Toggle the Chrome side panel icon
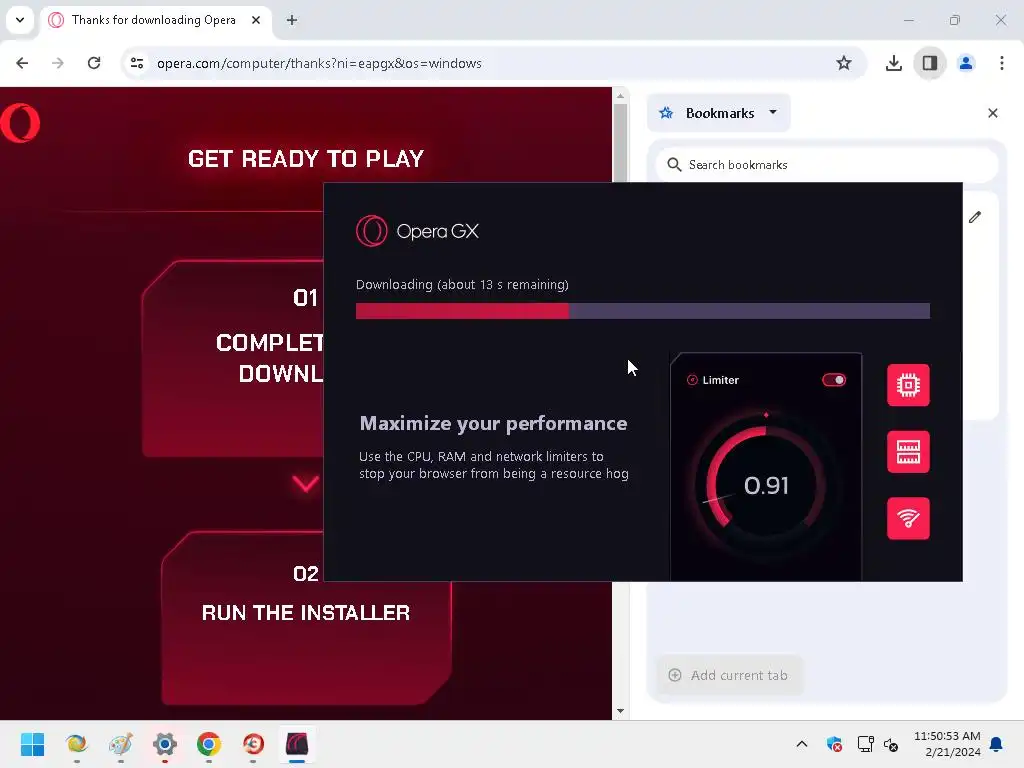This screenshot has height=768, width=1024. (930, 63)
